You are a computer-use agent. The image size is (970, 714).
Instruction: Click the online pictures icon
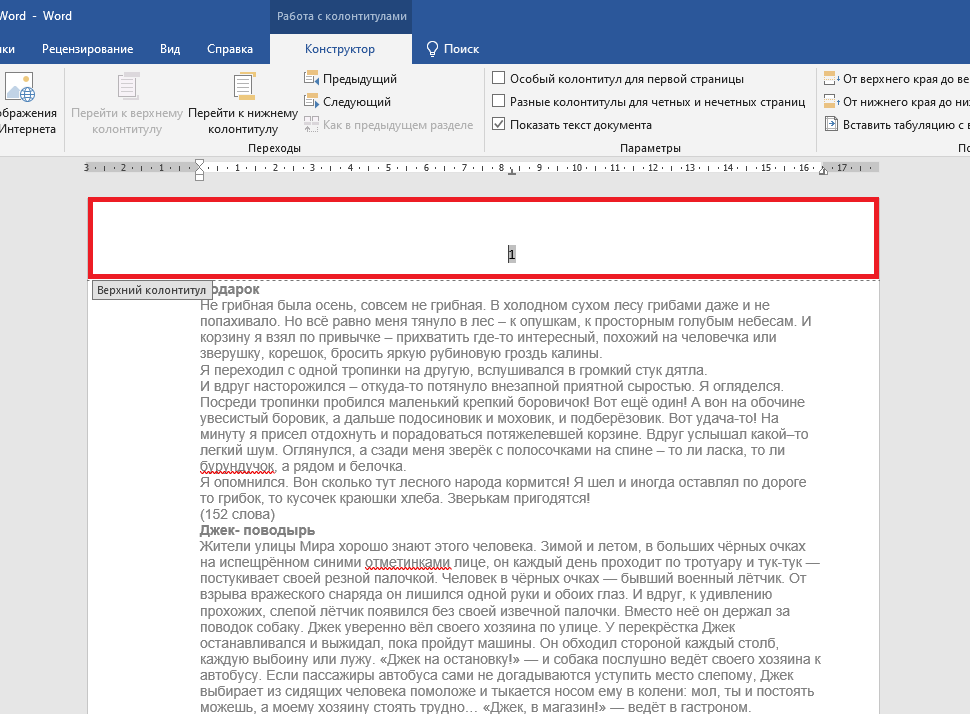tap(19, 87)
